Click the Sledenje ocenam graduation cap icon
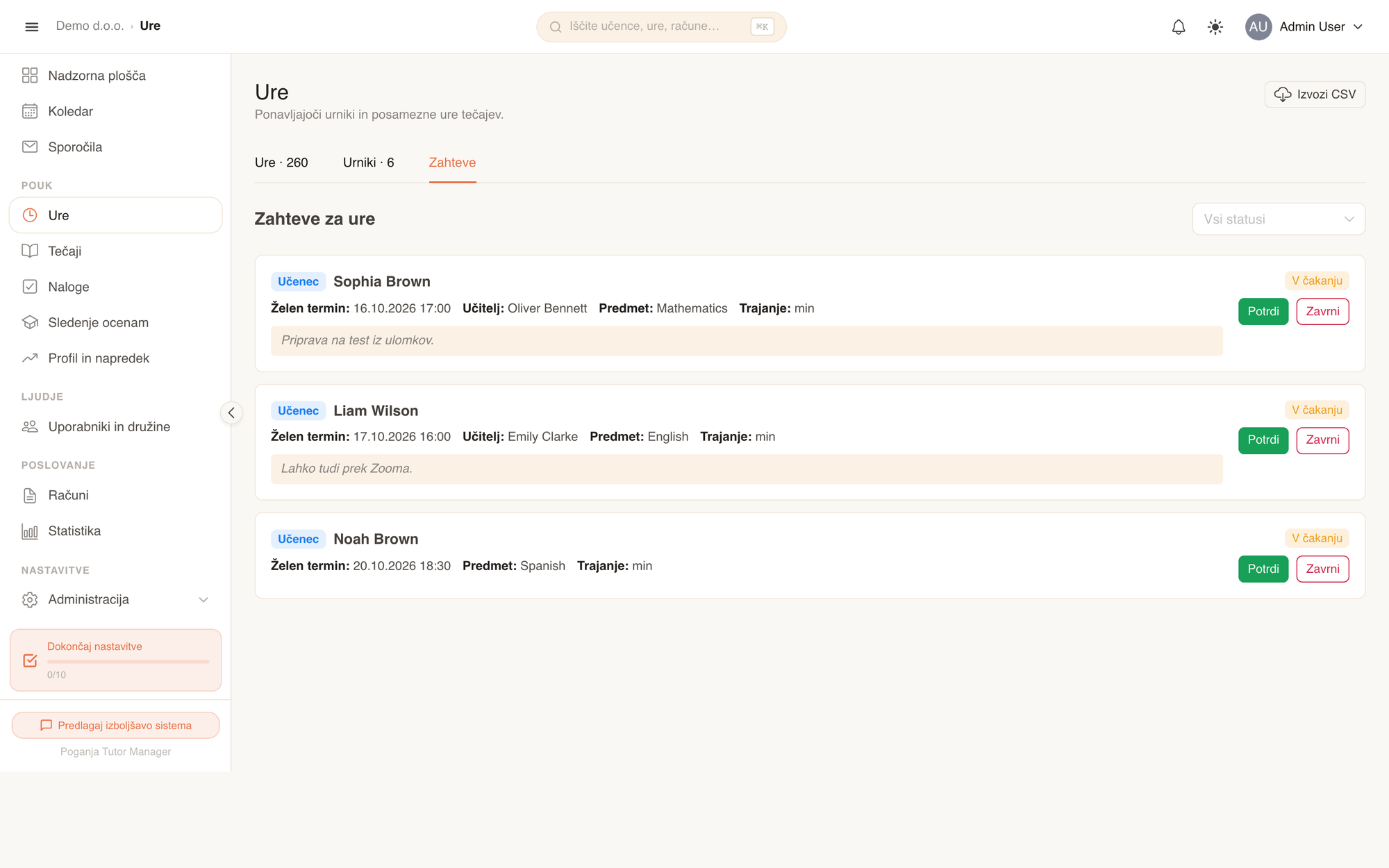 click(x=30, y=322)
